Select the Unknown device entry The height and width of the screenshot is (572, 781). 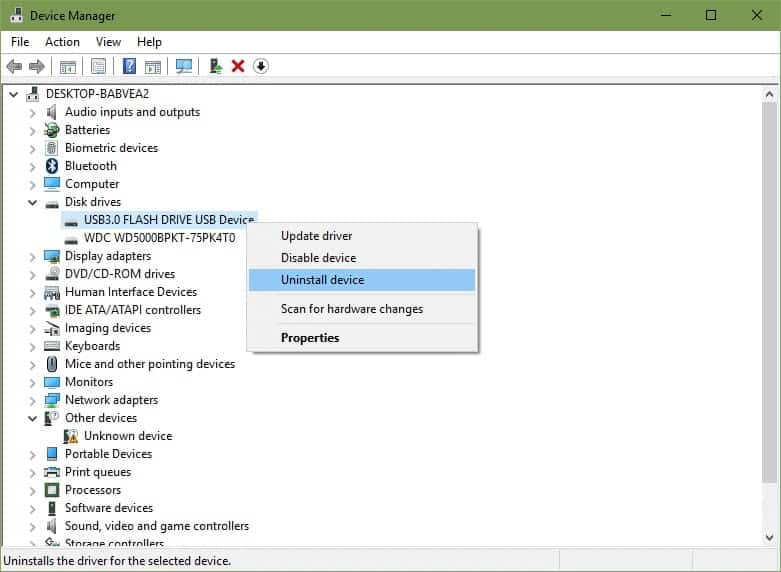click(128, 436)
